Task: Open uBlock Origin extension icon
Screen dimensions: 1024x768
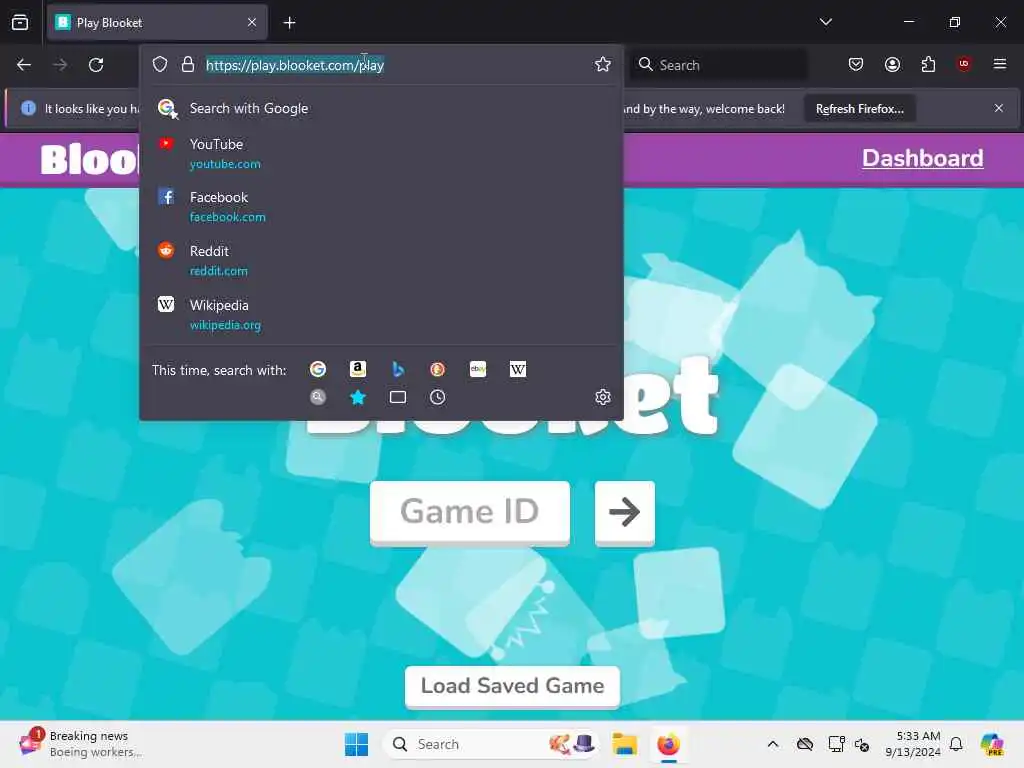Action: coord(963,64)
